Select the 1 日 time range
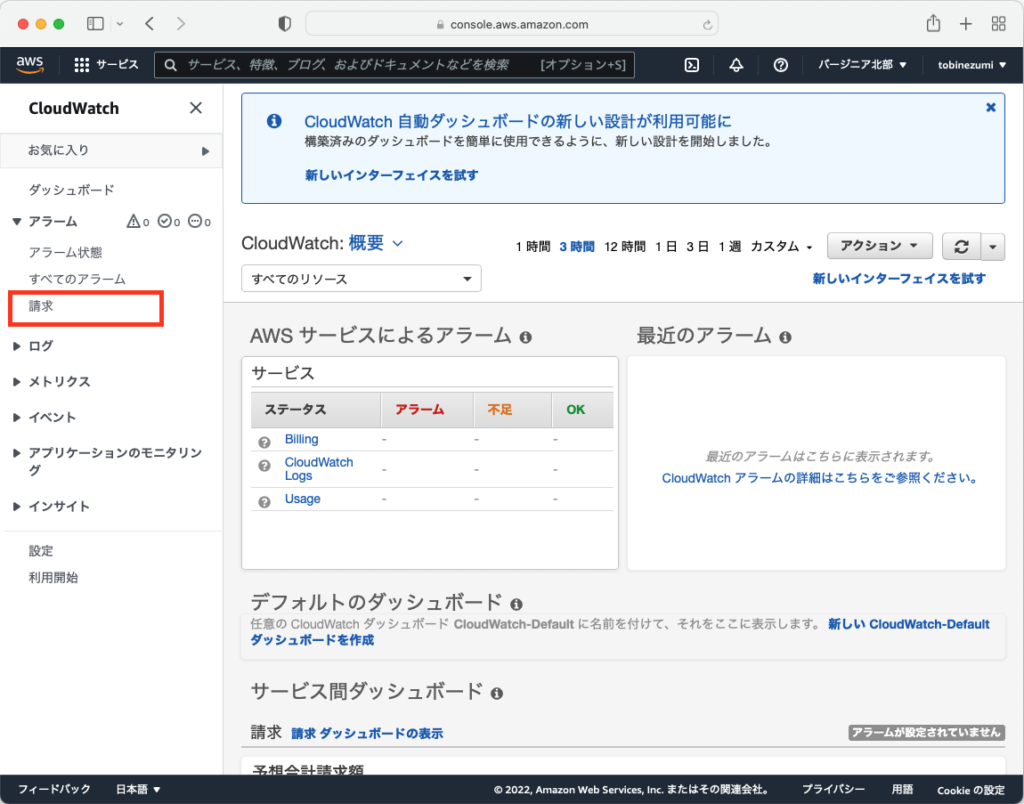The height and width of the screenshot is (804, 1024). pyautogui.click(x=666, y=246)
